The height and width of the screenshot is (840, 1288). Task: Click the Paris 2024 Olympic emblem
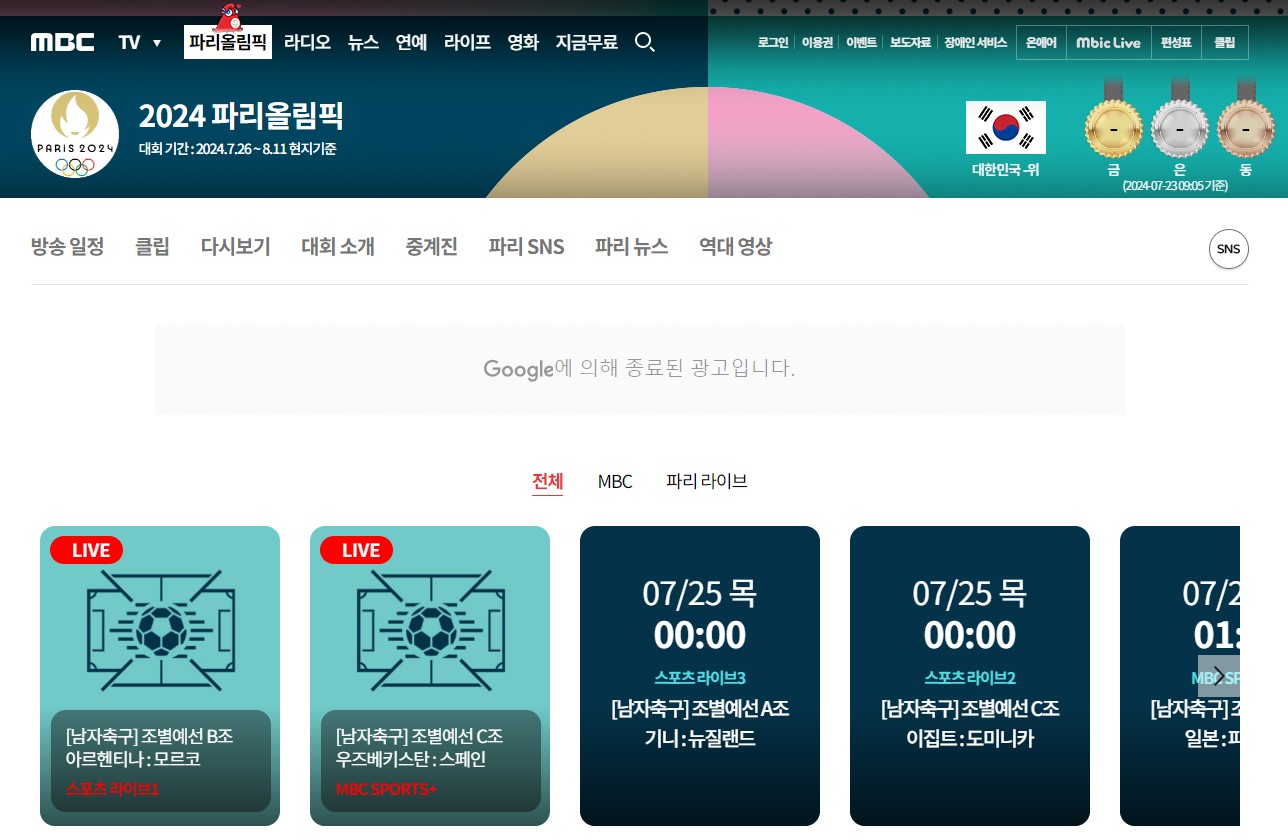(74, 133)
